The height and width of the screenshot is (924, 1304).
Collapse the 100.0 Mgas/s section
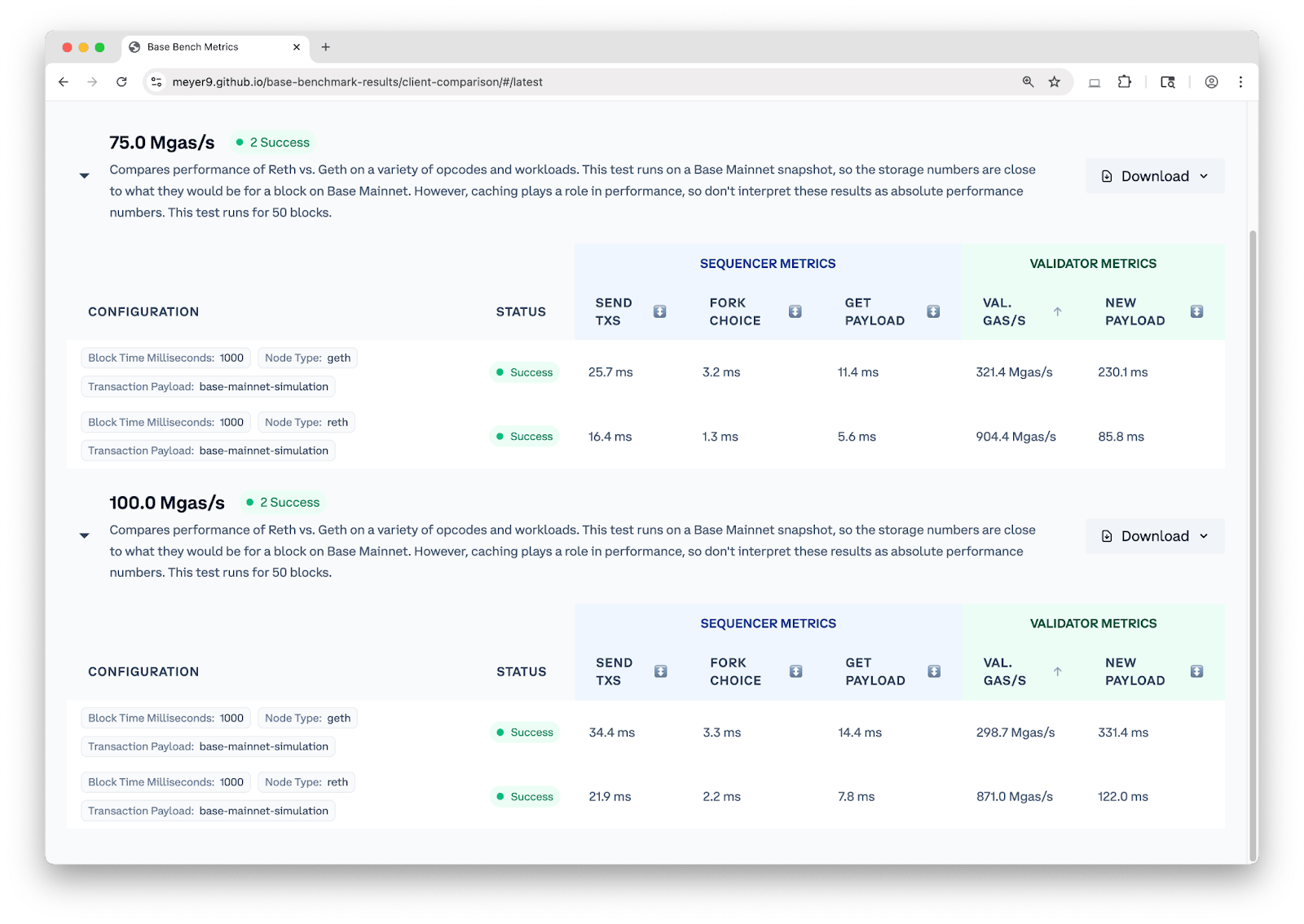pos(84,536)
